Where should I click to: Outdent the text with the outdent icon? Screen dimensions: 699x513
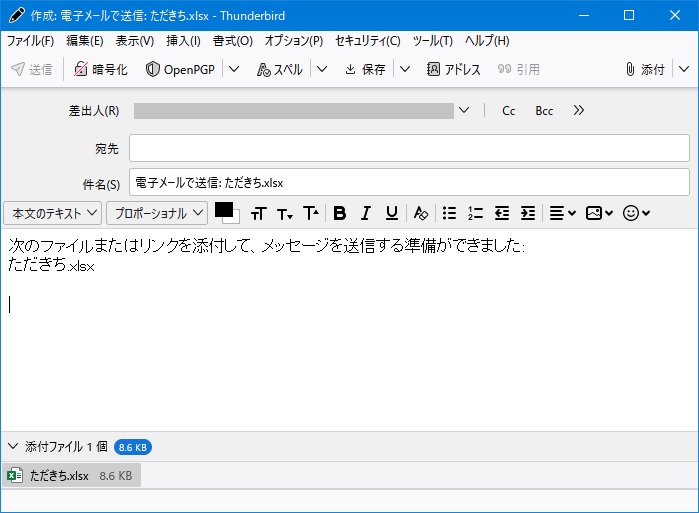[x=502, y=213]
